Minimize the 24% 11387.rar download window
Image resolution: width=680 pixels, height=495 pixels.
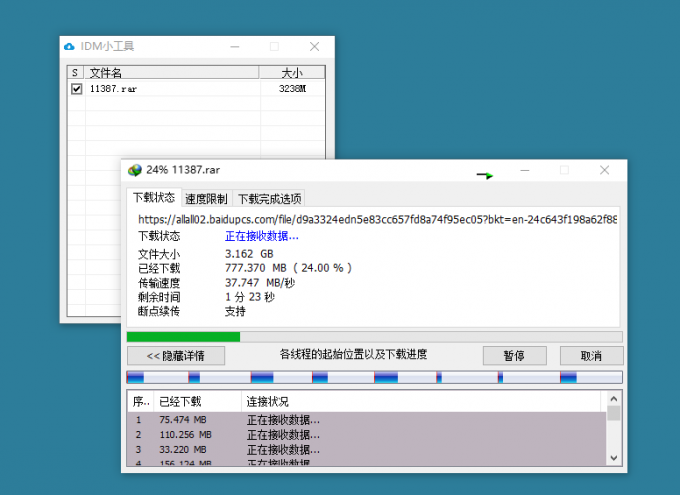pyautogui.click(x=525, y=170)
